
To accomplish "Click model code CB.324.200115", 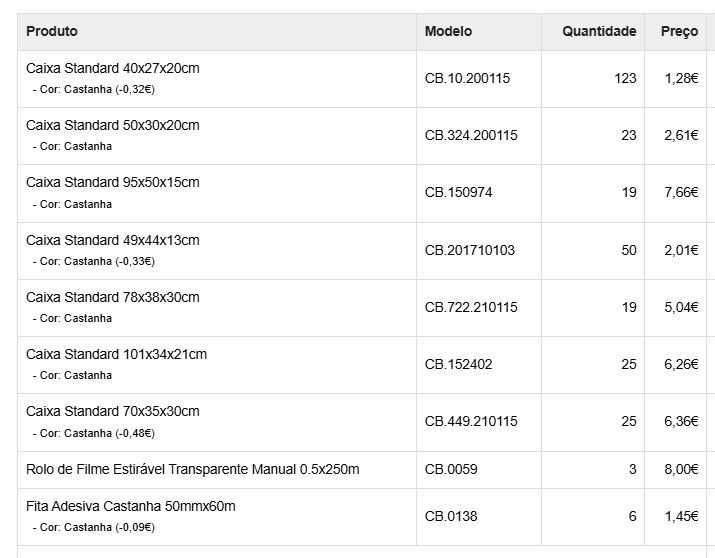I will [x=471, y=135].
